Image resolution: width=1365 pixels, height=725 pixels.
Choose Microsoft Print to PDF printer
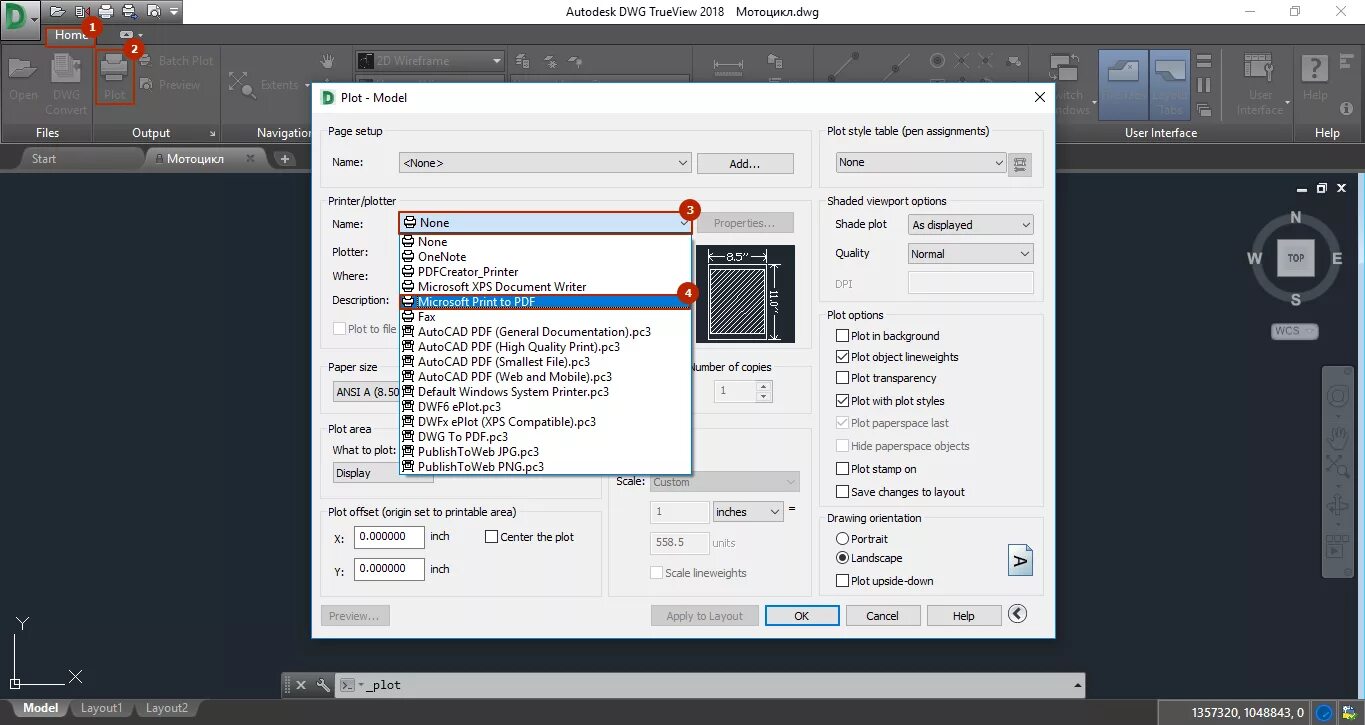tap(545, 302)
